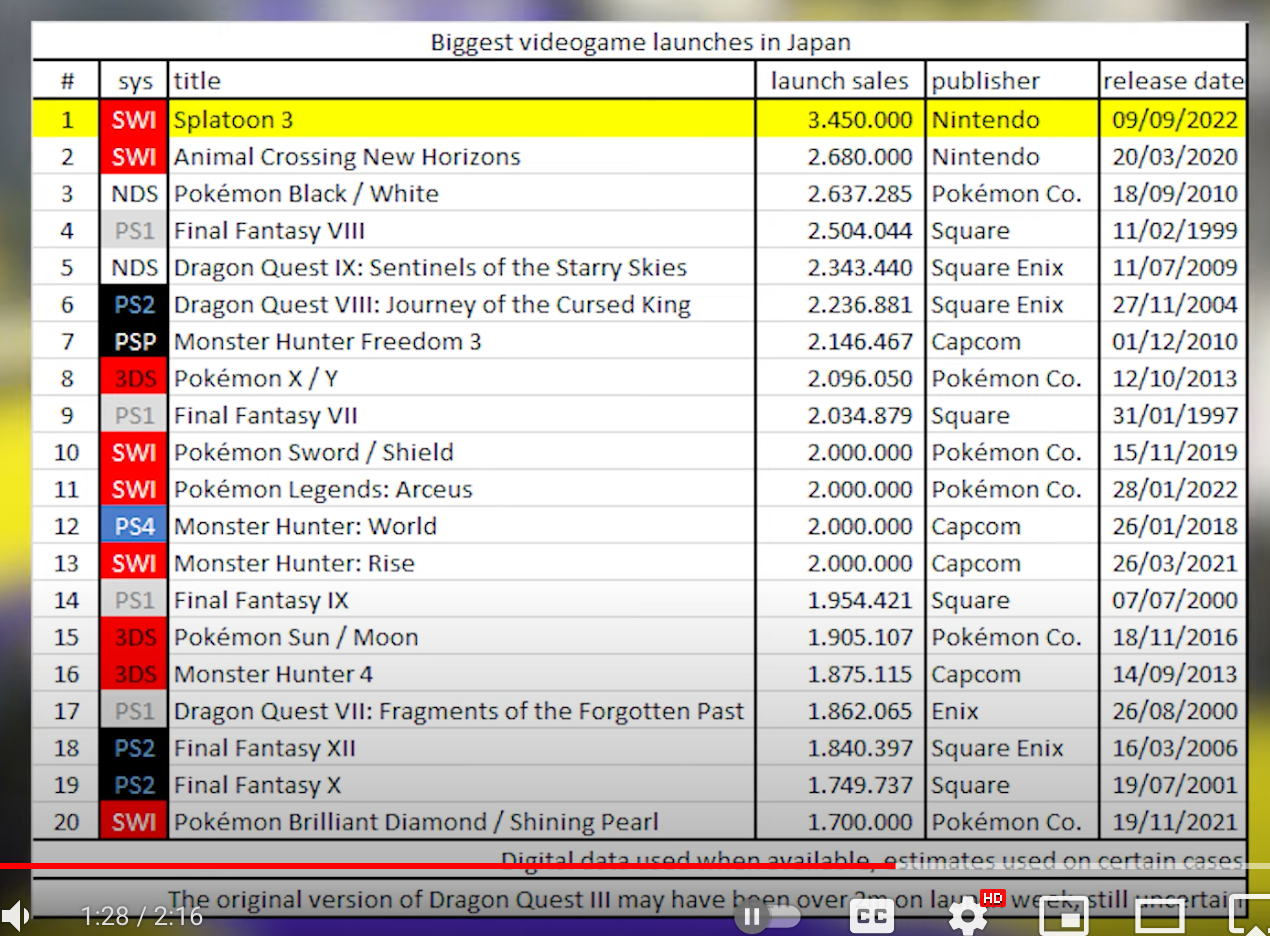Click 'Final Fantasy XII' title
Screen dimensions: 1270x936
pyautogui.click(x=264, y=749)
